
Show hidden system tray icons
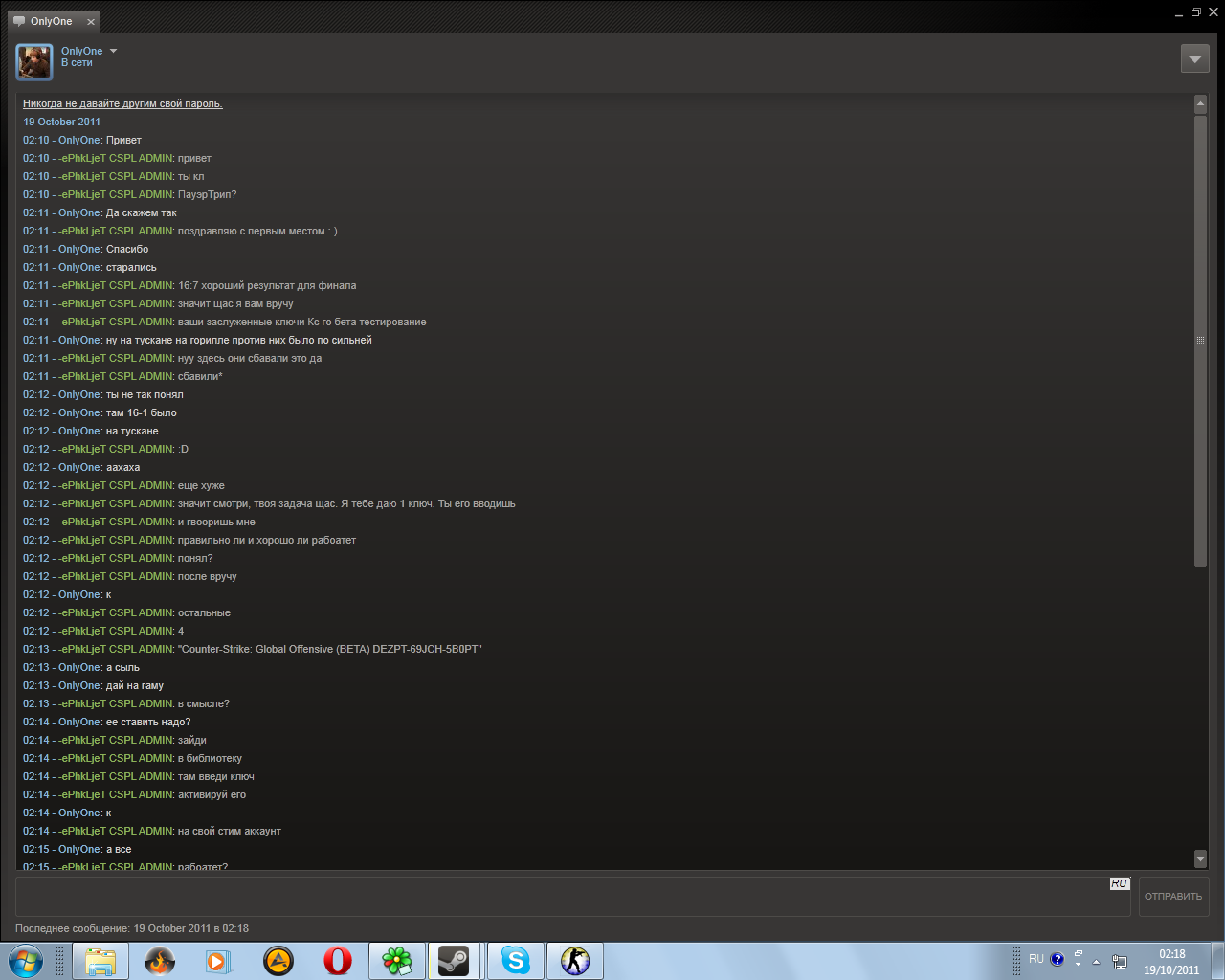pyautogui.click(x=1096, y=961)
